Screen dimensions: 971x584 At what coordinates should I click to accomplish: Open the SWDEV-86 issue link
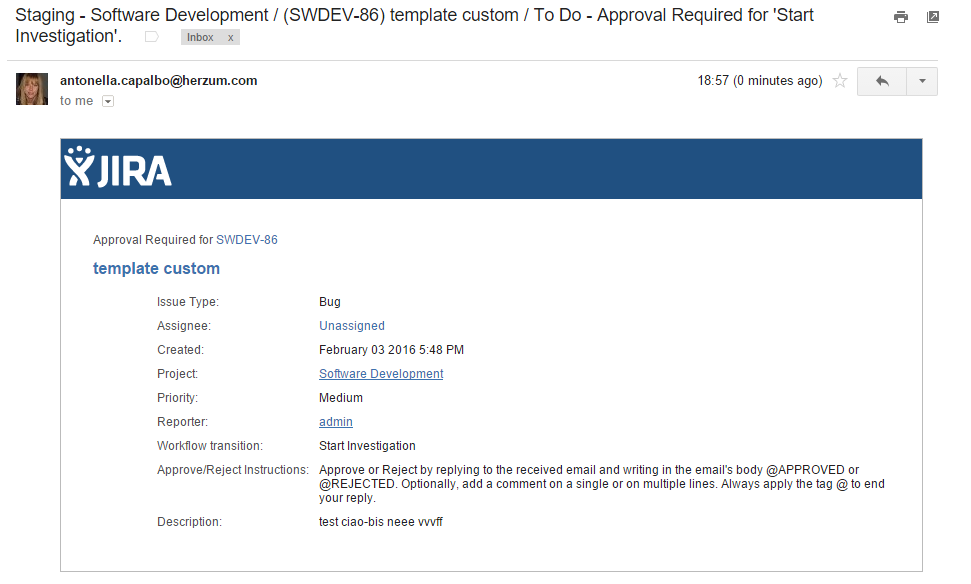point(247,240)
